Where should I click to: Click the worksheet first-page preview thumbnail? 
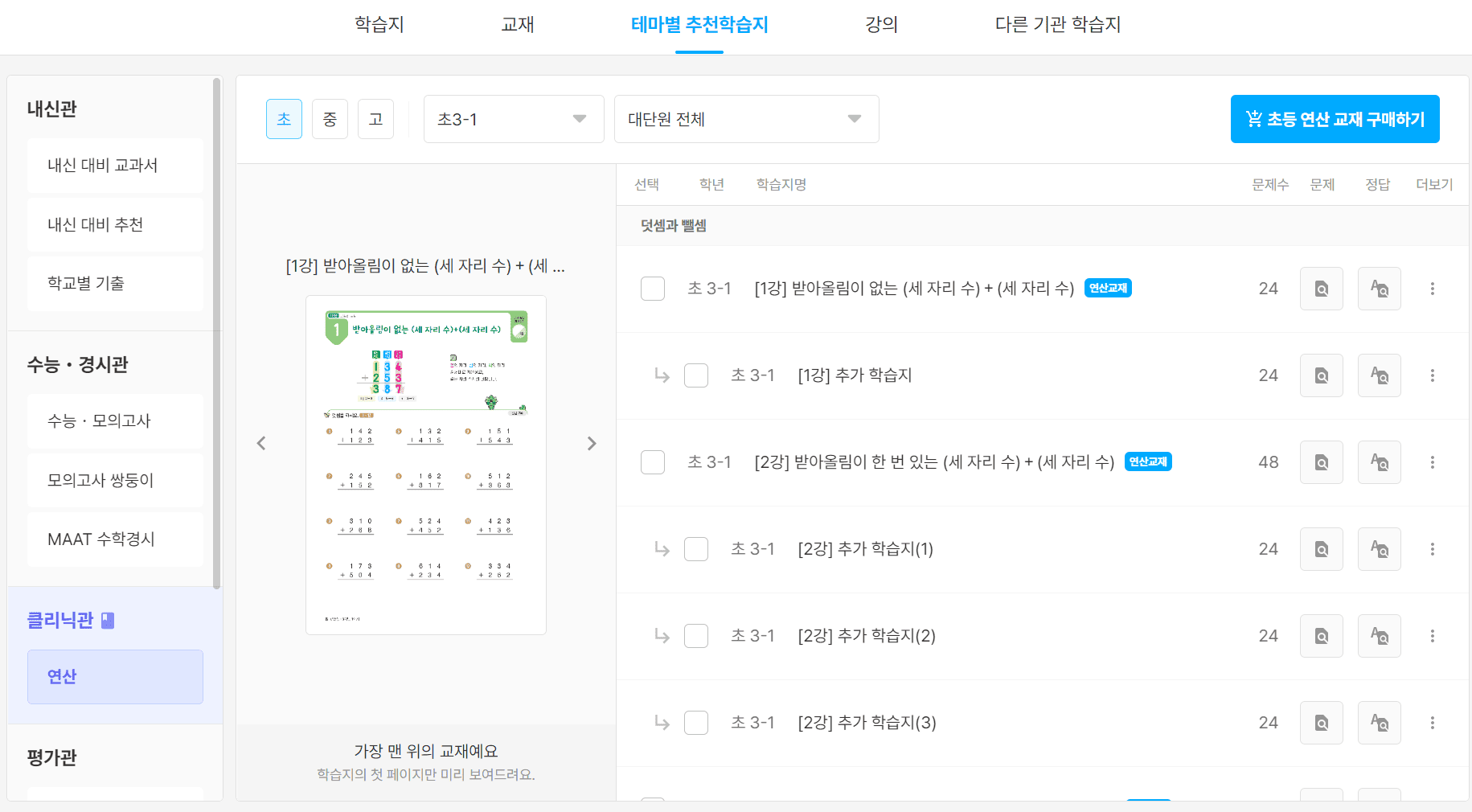tap(425, 465)
